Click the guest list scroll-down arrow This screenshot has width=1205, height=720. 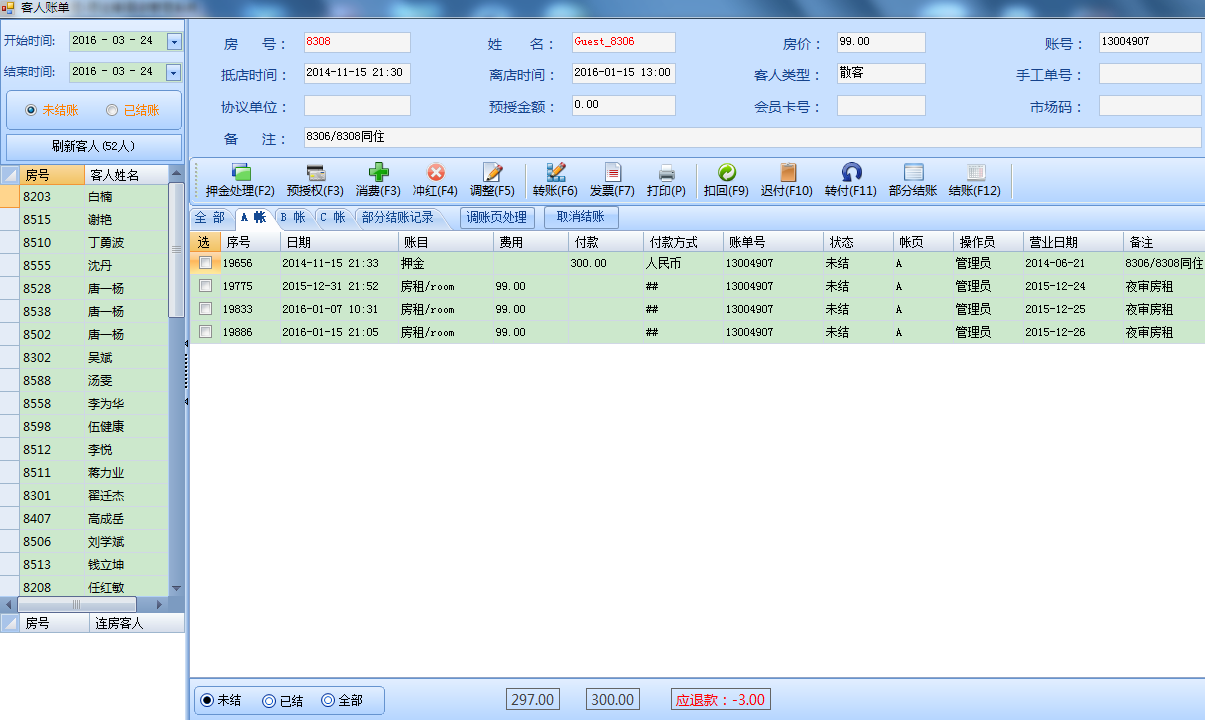176,588
